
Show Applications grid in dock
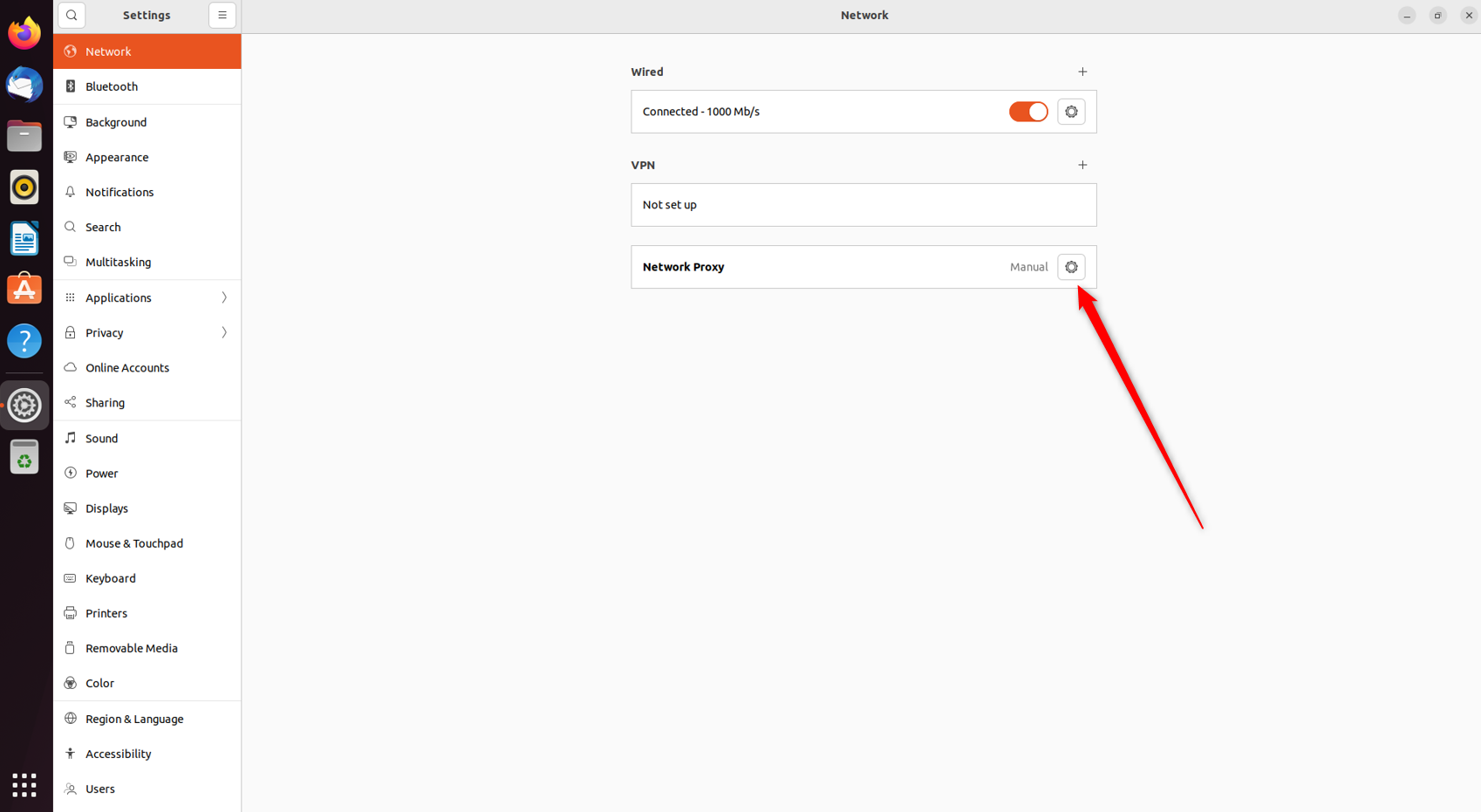(24, 785)
